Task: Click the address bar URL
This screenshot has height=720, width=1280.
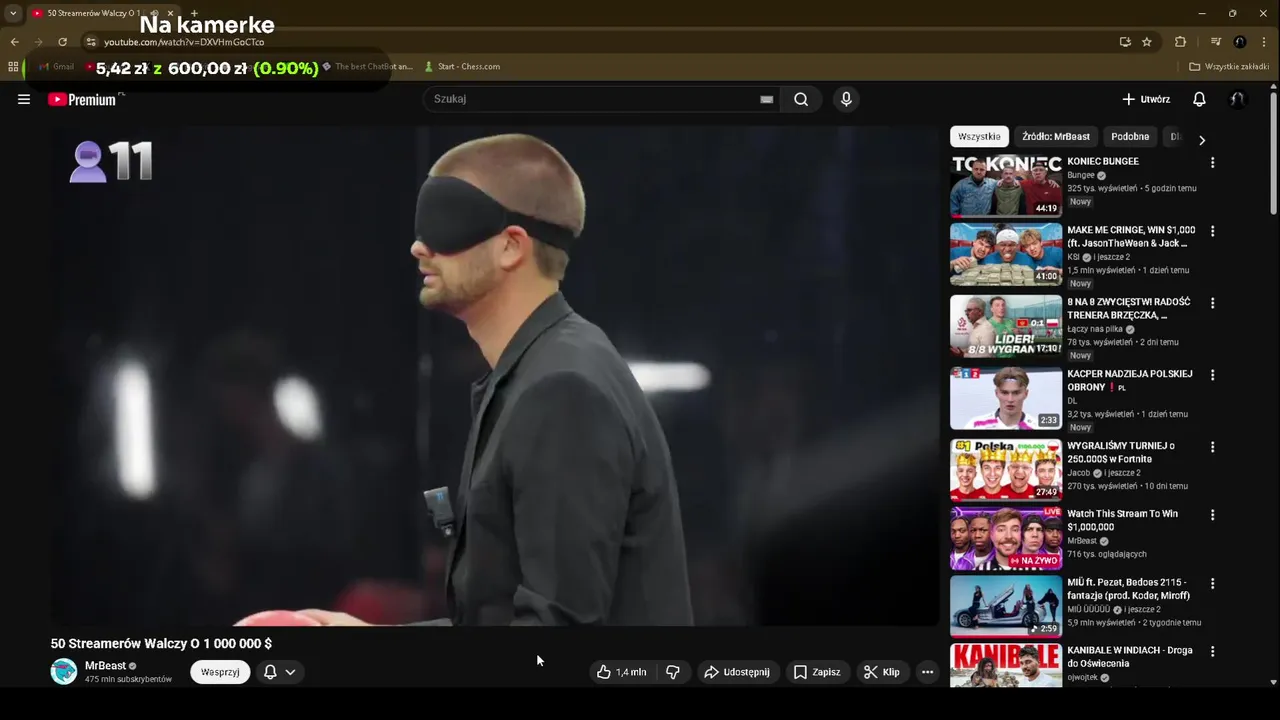Action: (x=184, y=42)
